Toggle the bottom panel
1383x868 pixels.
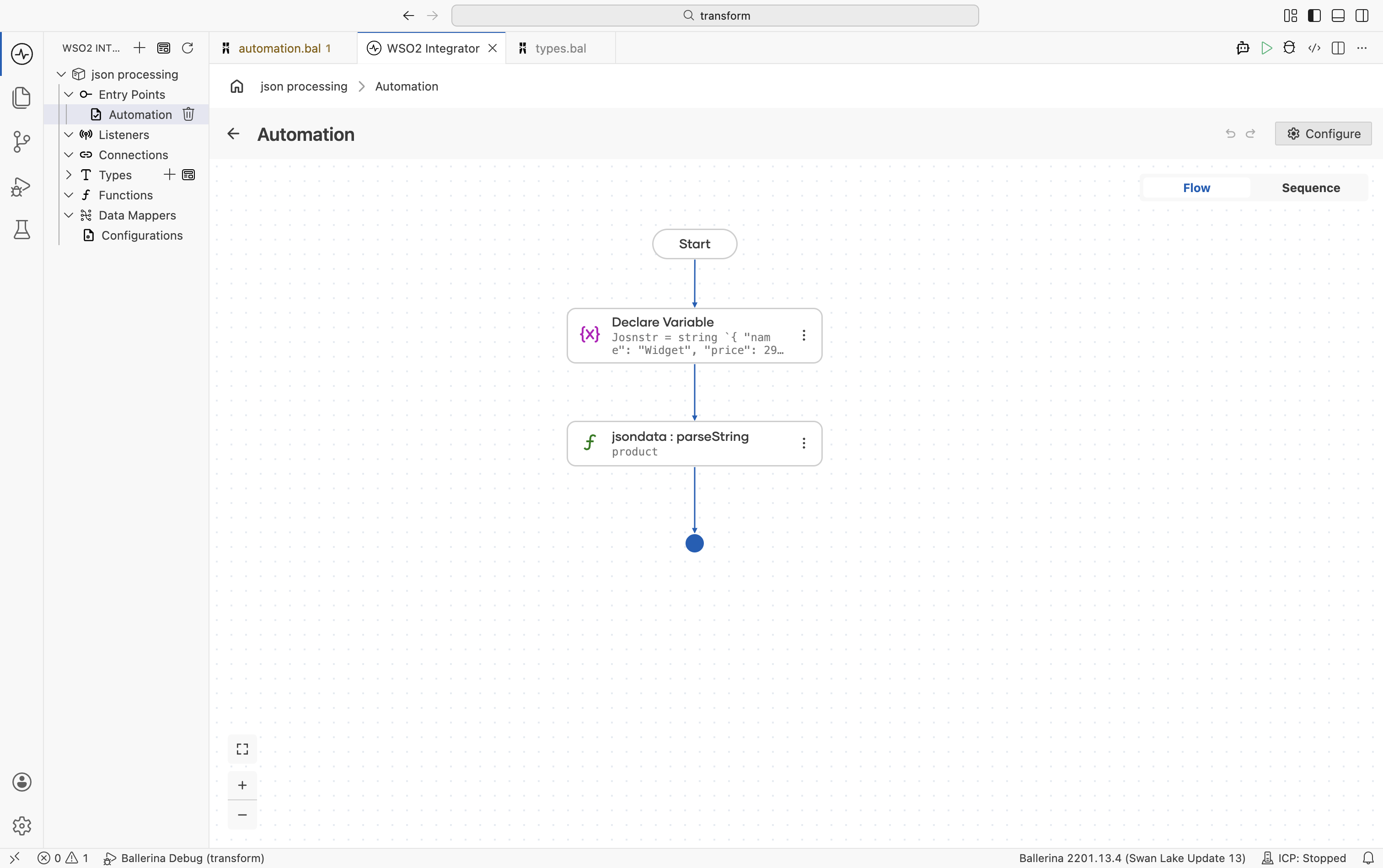coord(1338,16)
